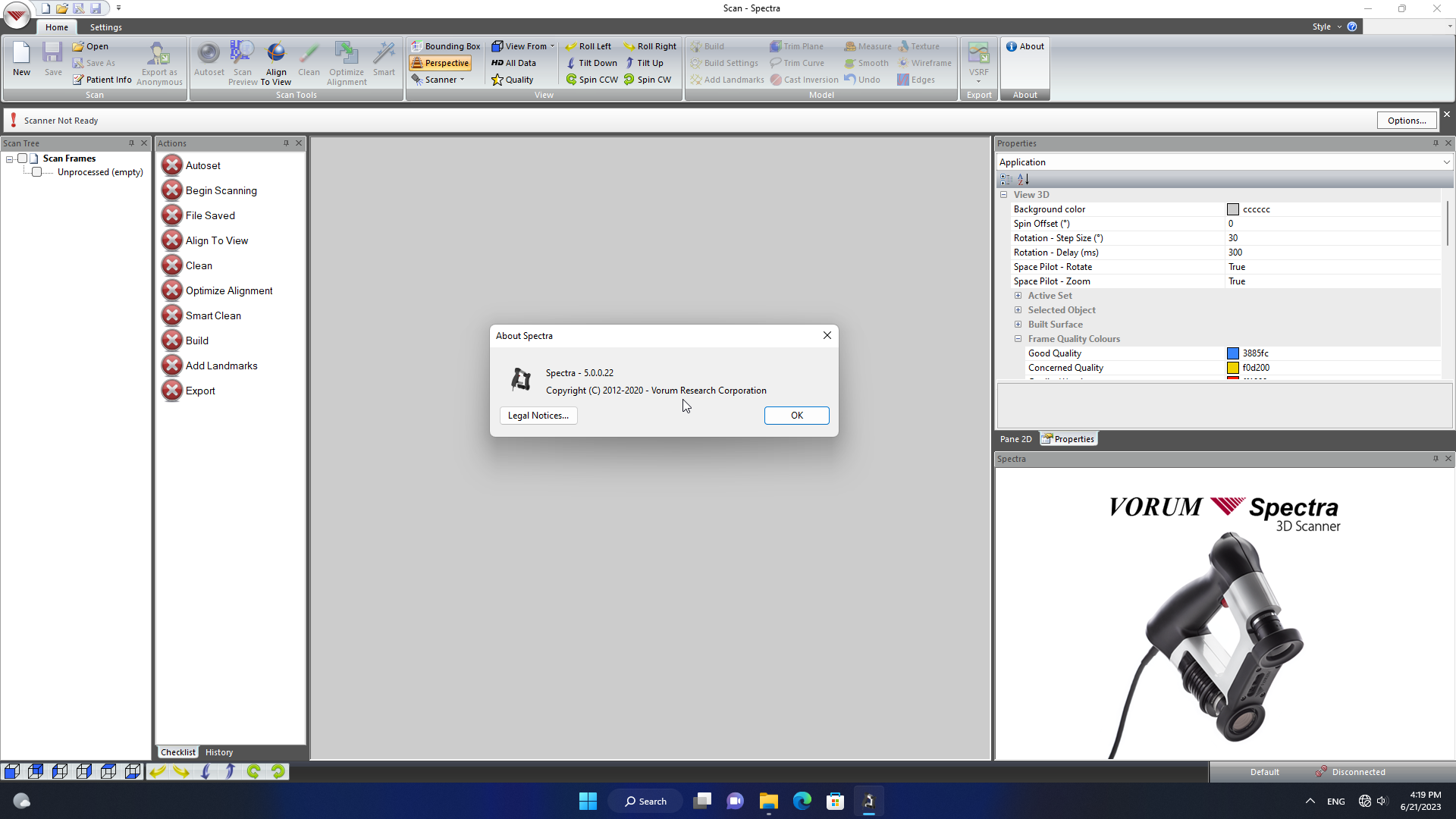This screenshot has height=819, width=1456.
Task: Click Legal Notices... in About dialog
Action: [x=538, y=416]
